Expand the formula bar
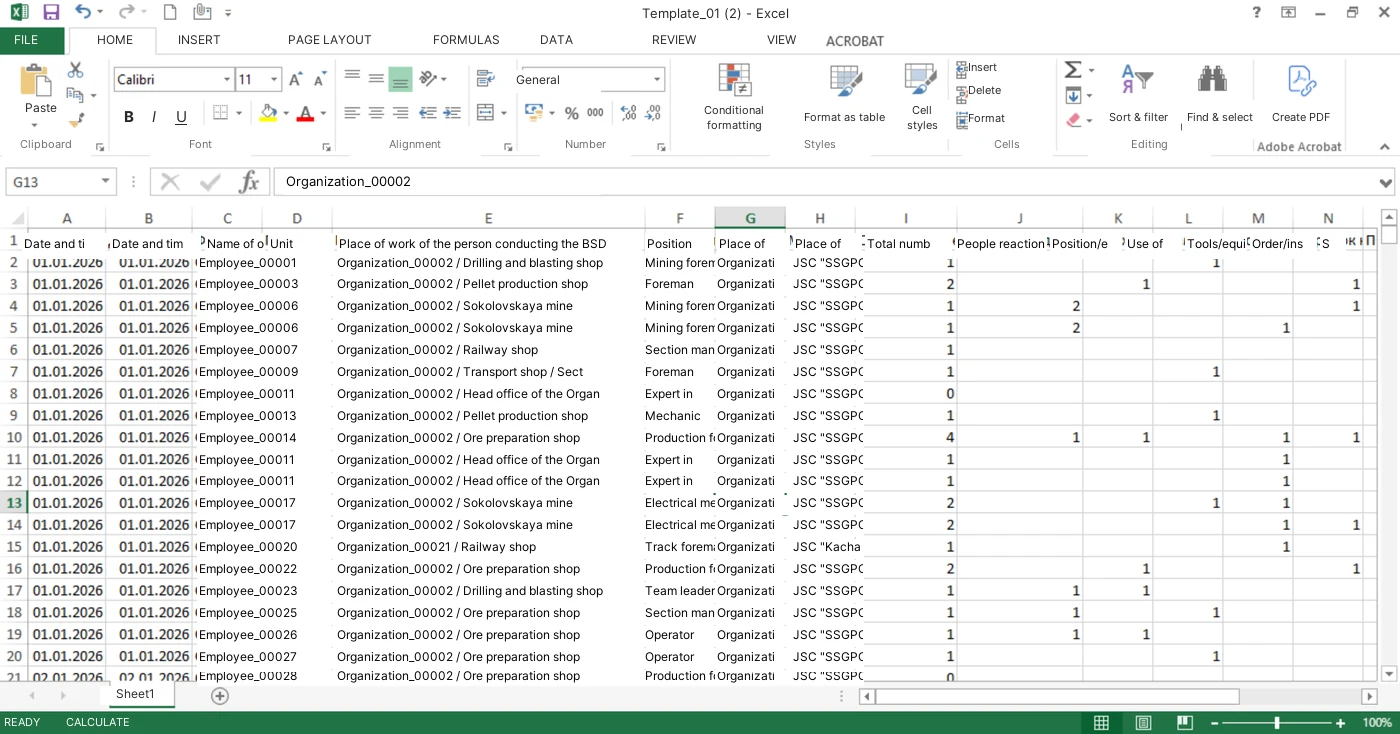The image size is (1400, 734). 1385,182
